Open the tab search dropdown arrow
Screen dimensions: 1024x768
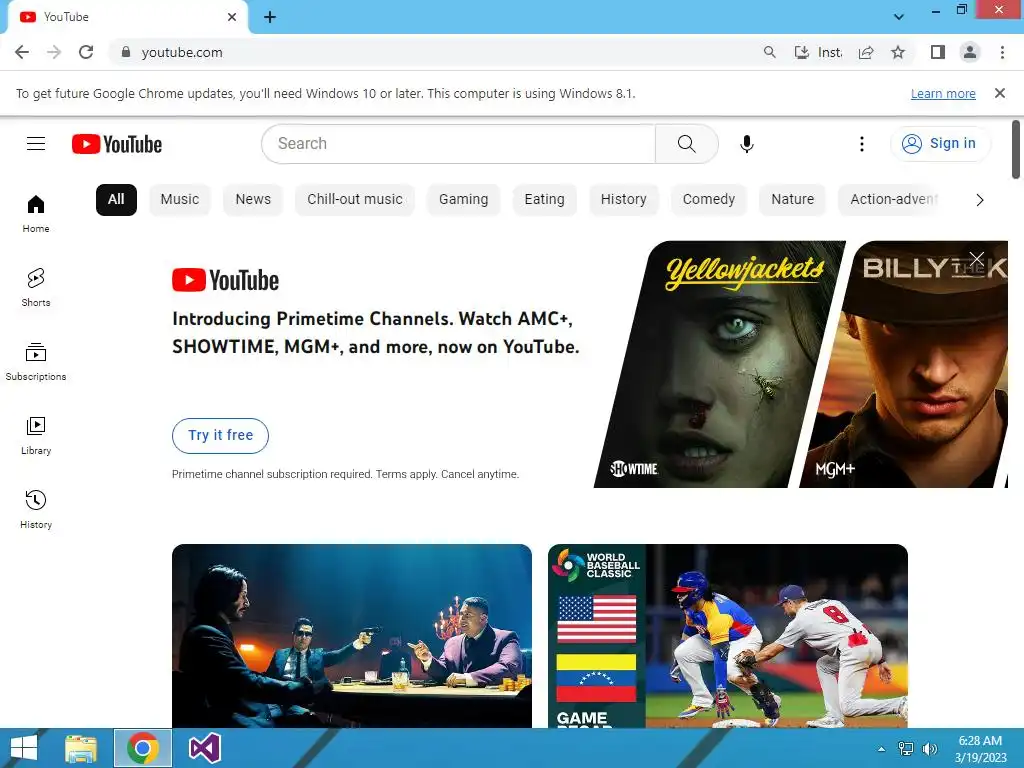point(899,17)
